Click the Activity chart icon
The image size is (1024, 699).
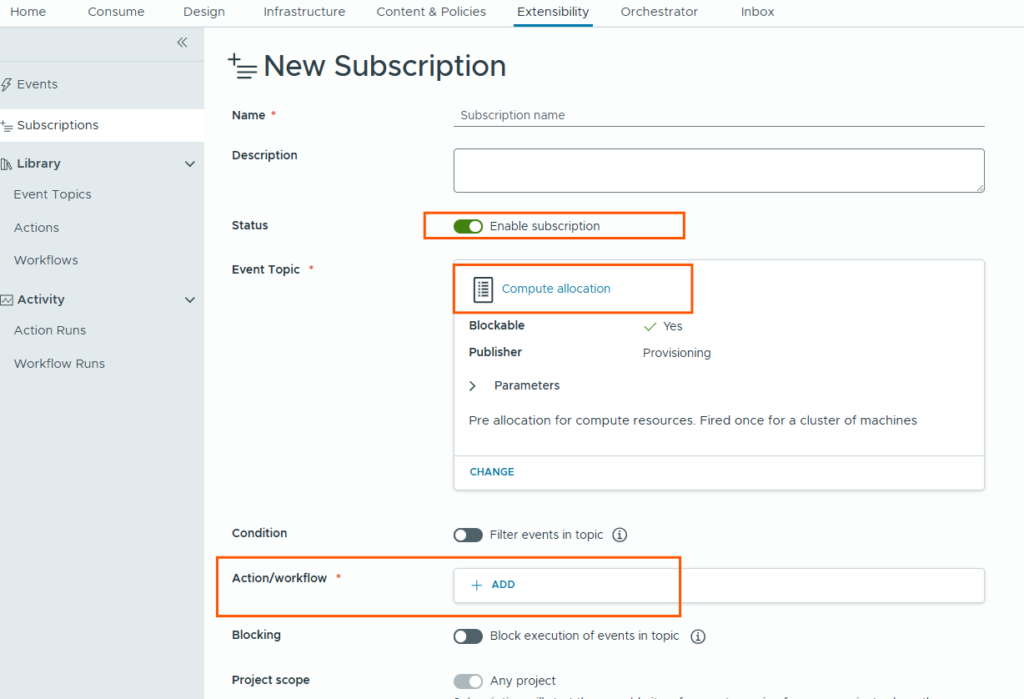pyautogui.click(x=7, y=300)
